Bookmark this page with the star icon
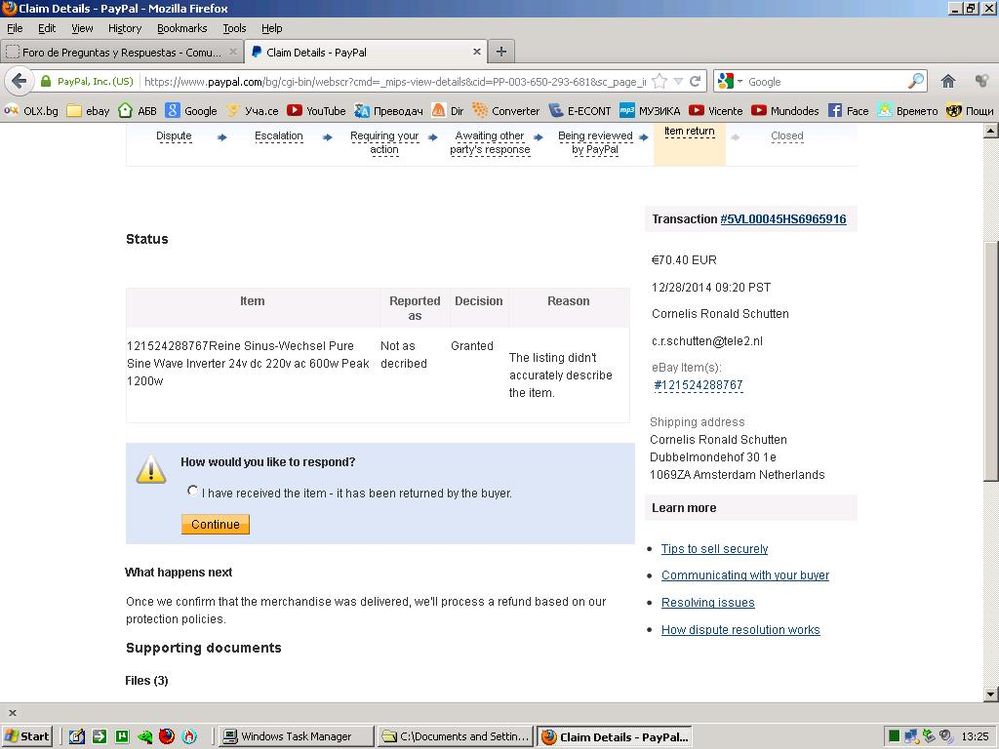Screen dimensions: 999x749 click(660, 82)
